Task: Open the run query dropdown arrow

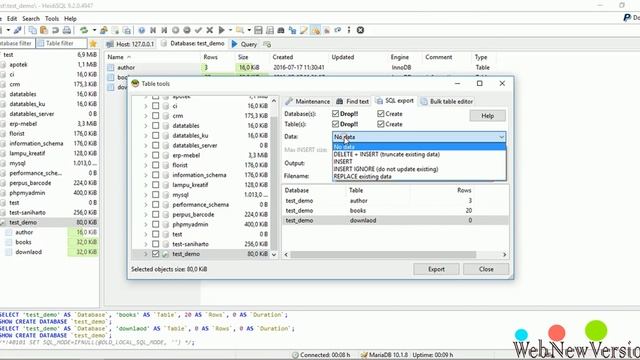Action: point(230,30)
